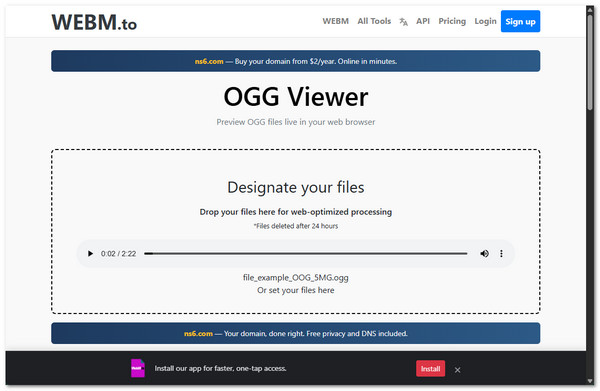Open the top ns6.com domain ad banner

pyautogui.click(x=295, y=61)
